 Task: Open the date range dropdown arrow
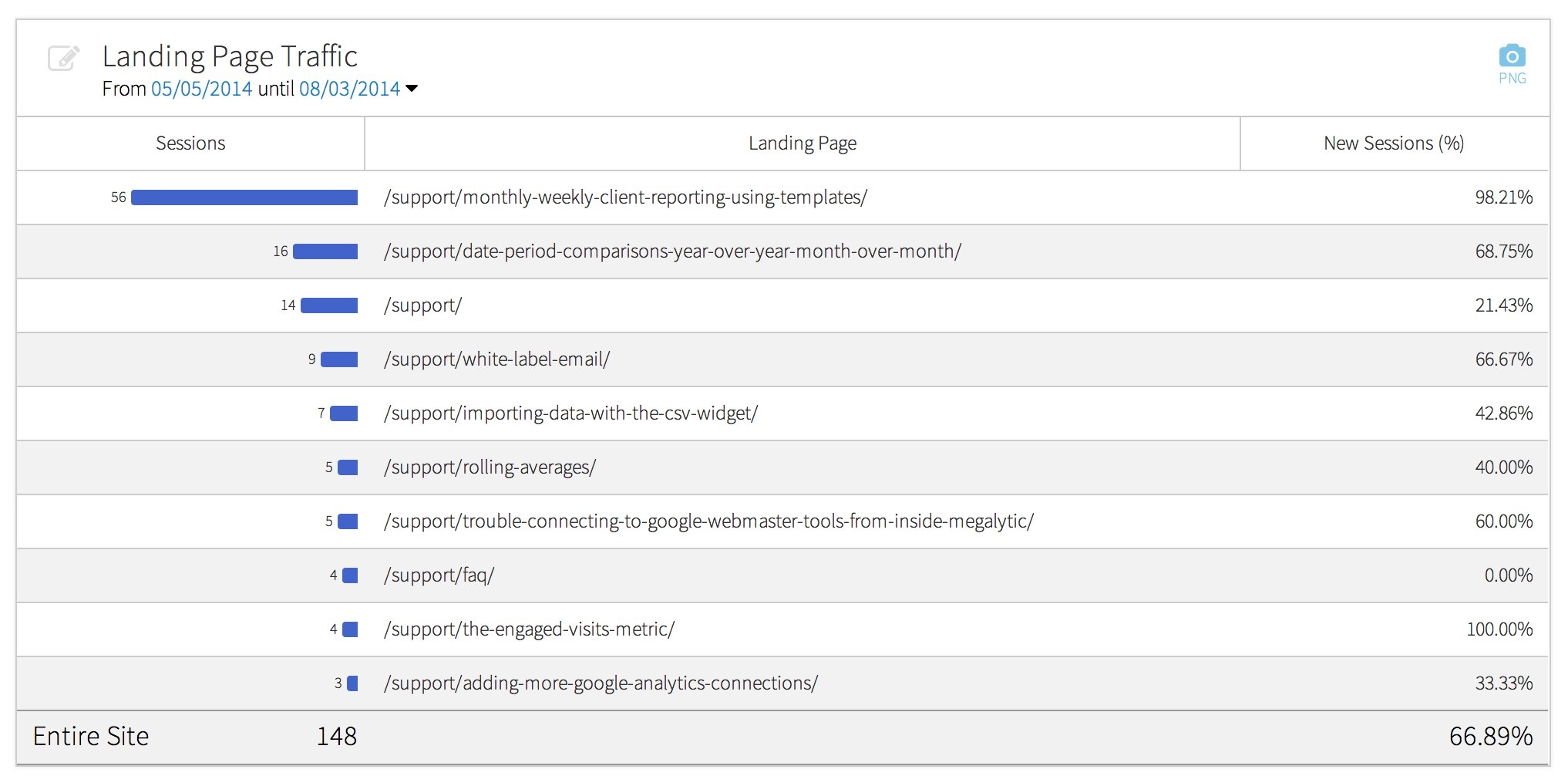click(x=412, y=89)
